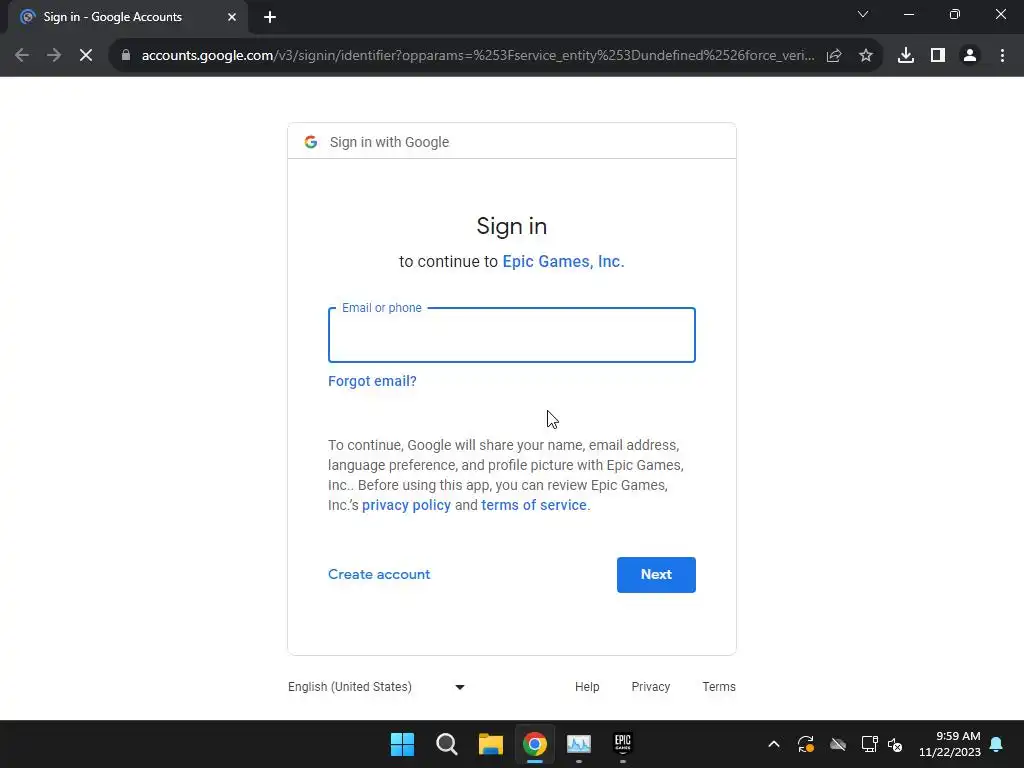
Task: Open performance monitor taskbar app
Action: point(579,744)
